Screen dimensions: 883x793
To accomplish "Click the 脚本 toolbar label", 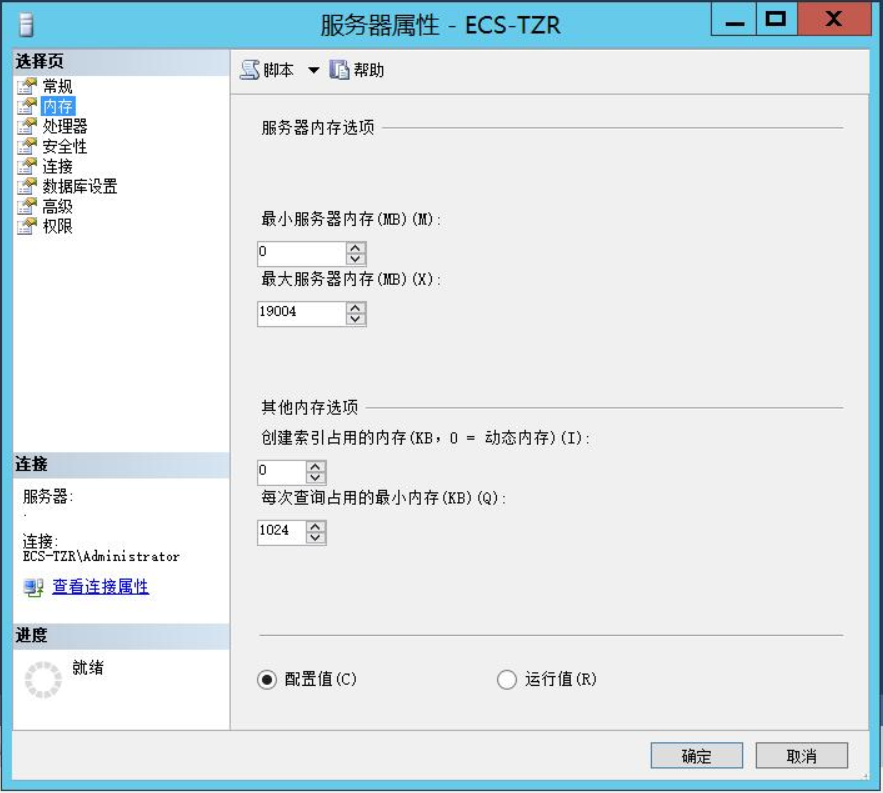I will [x=278, y=70].
